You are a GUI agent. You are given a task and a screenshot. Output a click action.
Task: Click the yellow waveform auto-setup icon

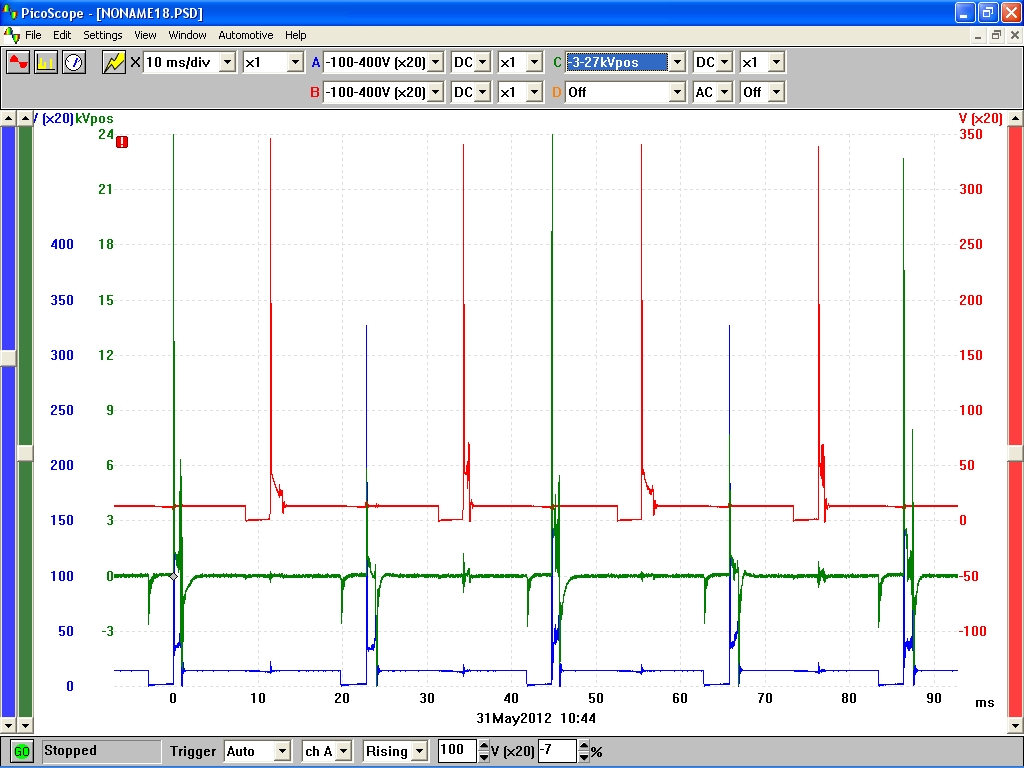pyautogui.click(x=114, y=62)
